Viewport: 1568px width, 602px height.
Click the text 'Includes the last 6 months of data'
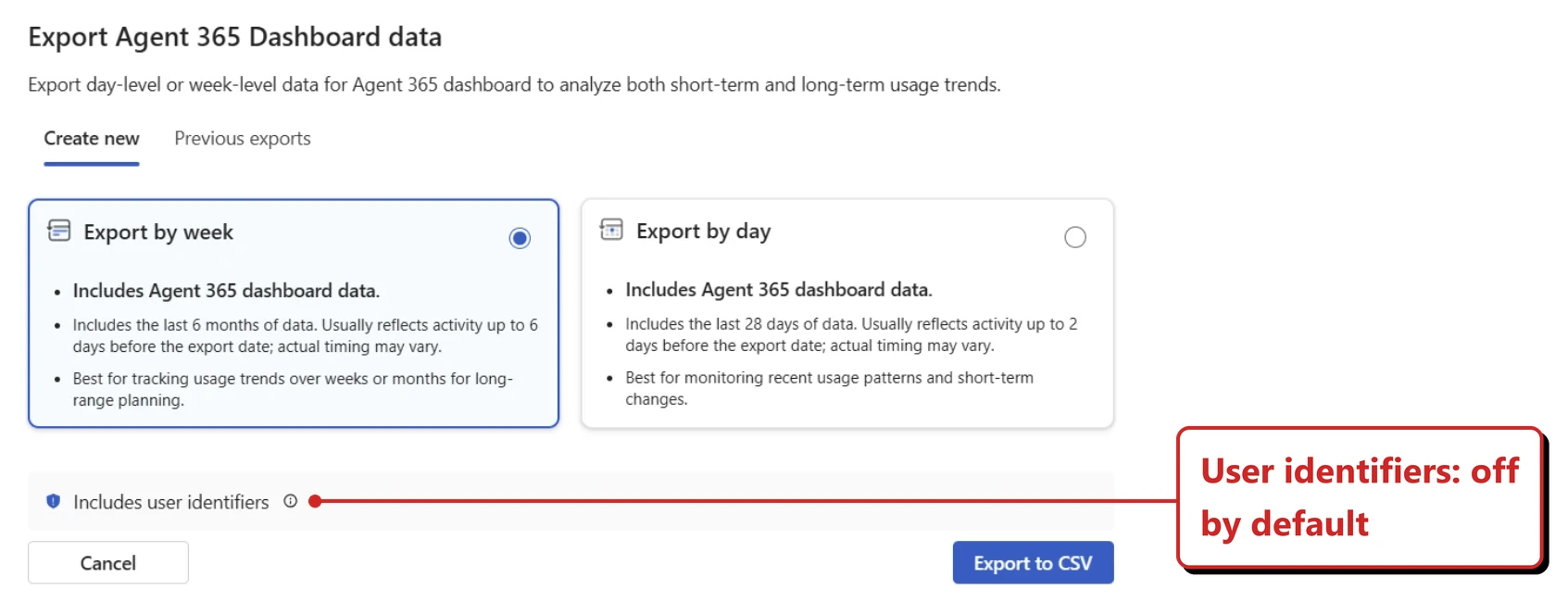(194, 325)
